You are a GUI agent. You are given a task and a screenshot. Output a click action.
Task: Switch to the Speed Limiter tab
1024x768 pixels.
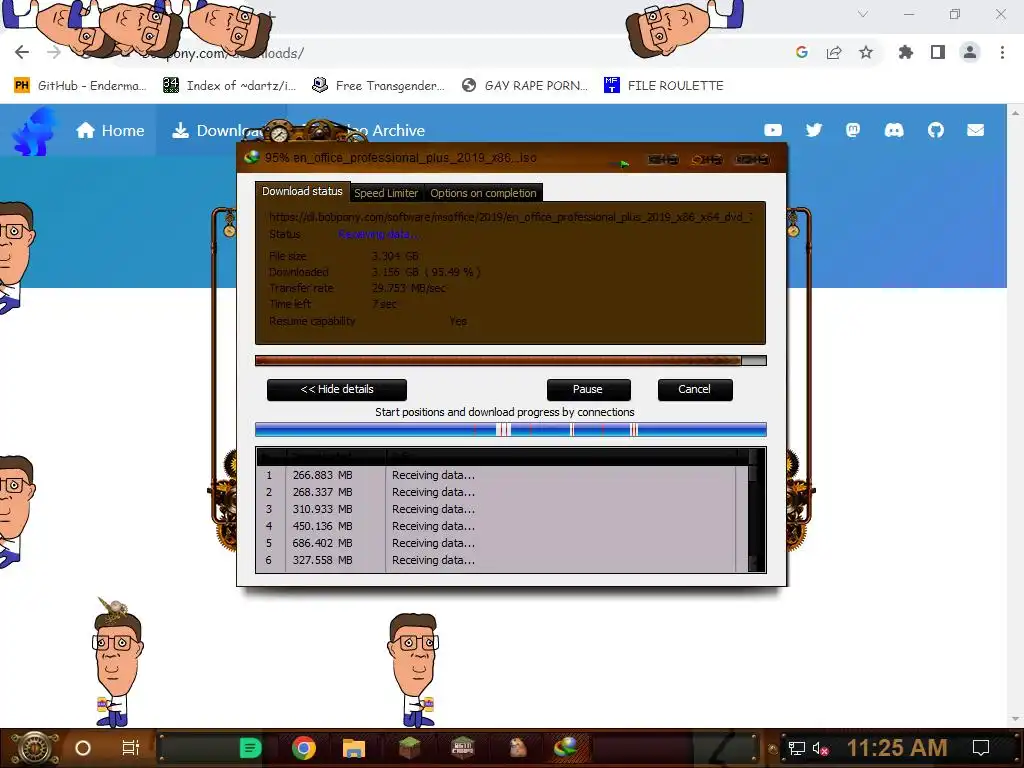(386, 193)
